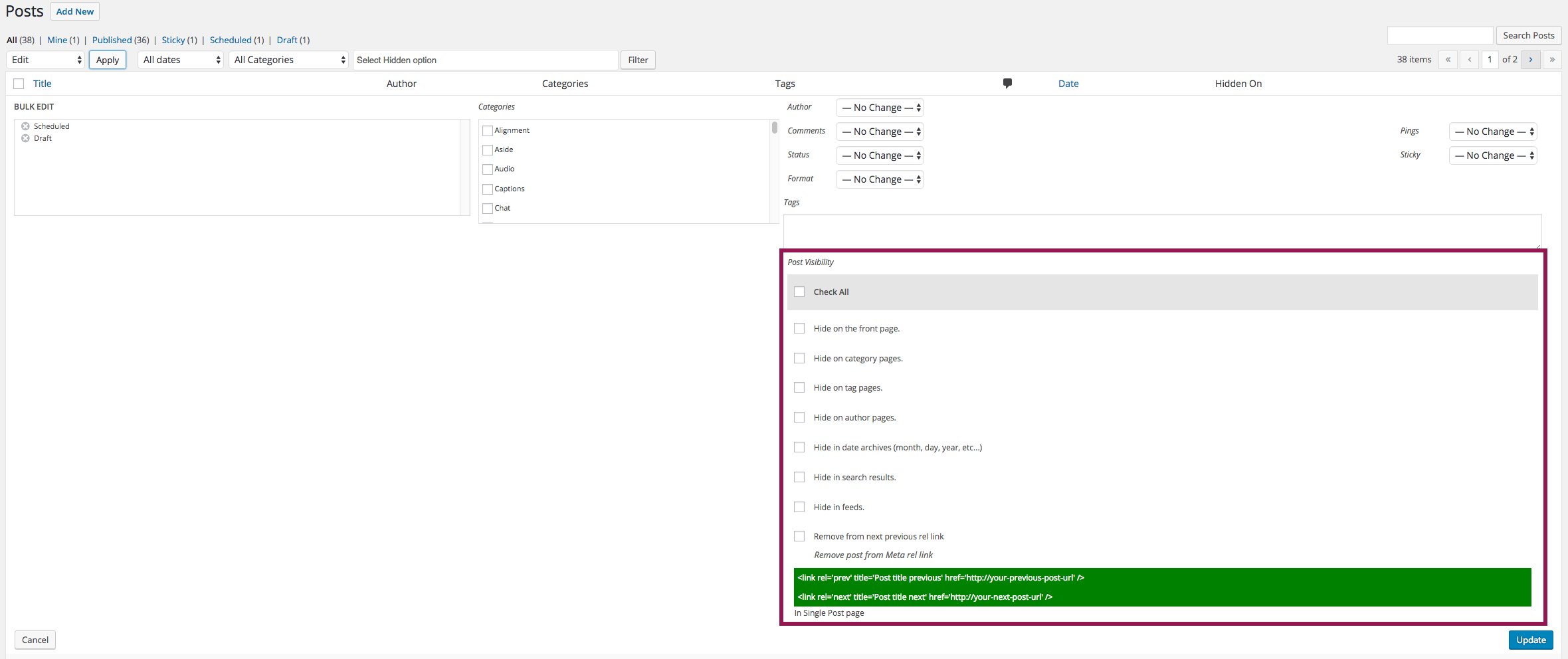Image resolution: width=1568 pixels, height=659 pixels.
Task: Sort posts by Date column
Action: point(1068,84)
